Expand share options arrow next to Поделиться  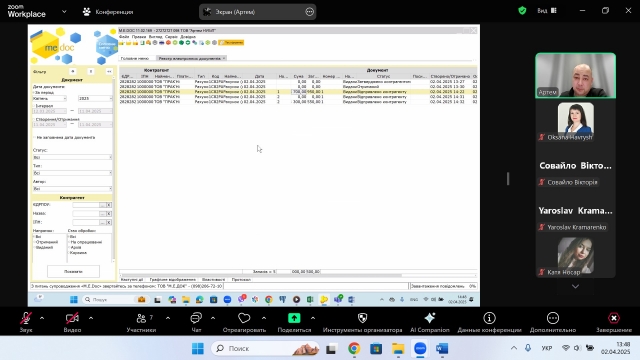tap(313, 318)
